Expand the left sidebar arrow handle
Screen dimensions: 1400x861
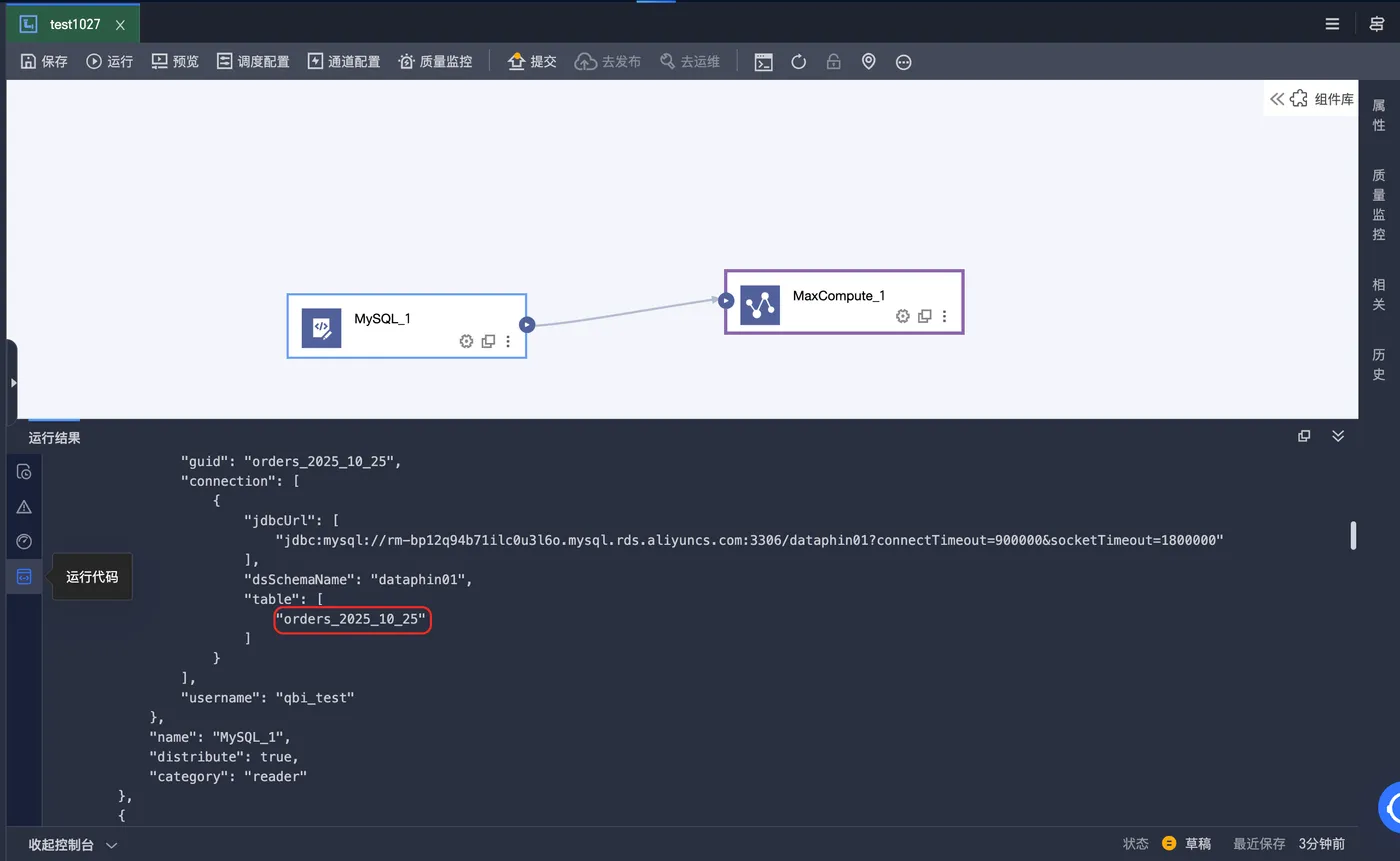point(12,382)
